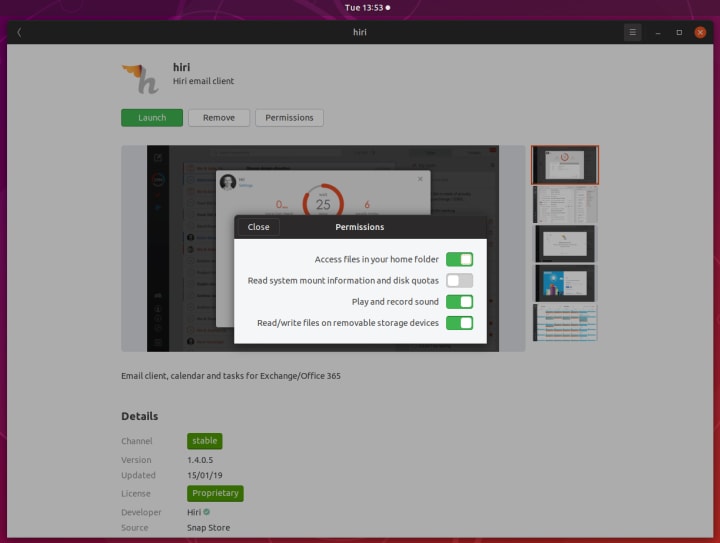The width and height of the screenshot is (720, 543).
Task: Click the Hiri developer name
Action: pyautogui.click(x=194, y=512)
